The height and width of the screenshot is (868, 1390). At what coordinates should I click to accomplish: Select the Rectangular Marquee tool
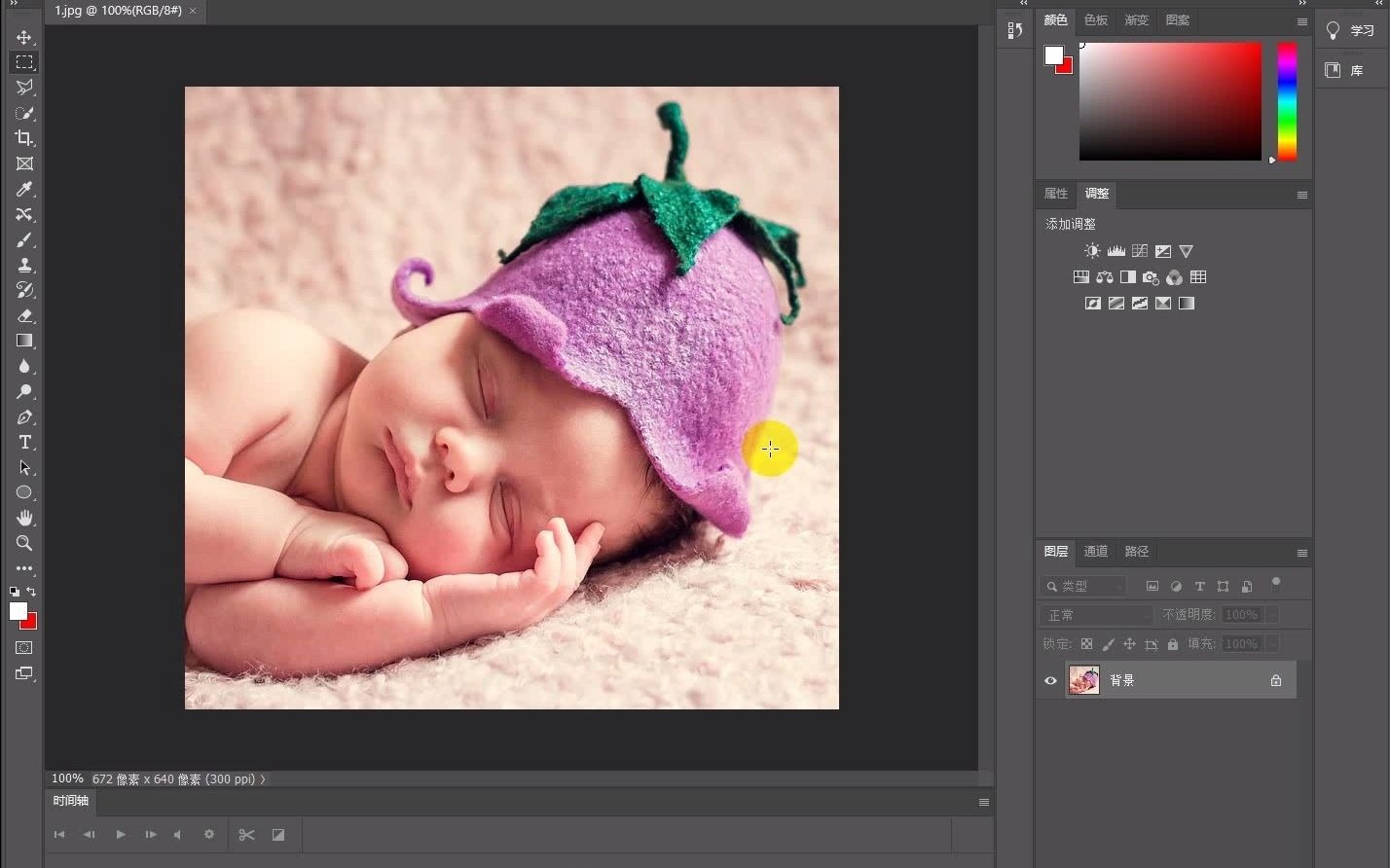[24, 62]
